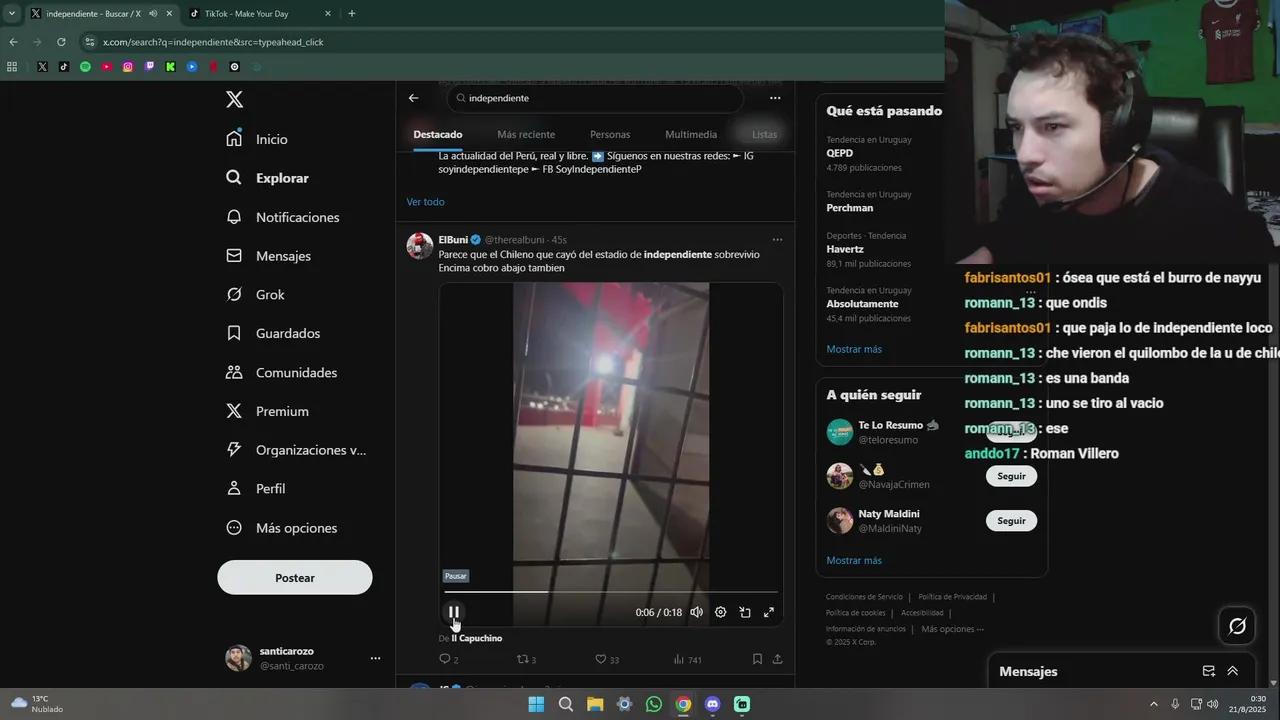Click the back arrow beside the search box
The height and width of the screenshot is (720, 1280).
coord(413,98)
